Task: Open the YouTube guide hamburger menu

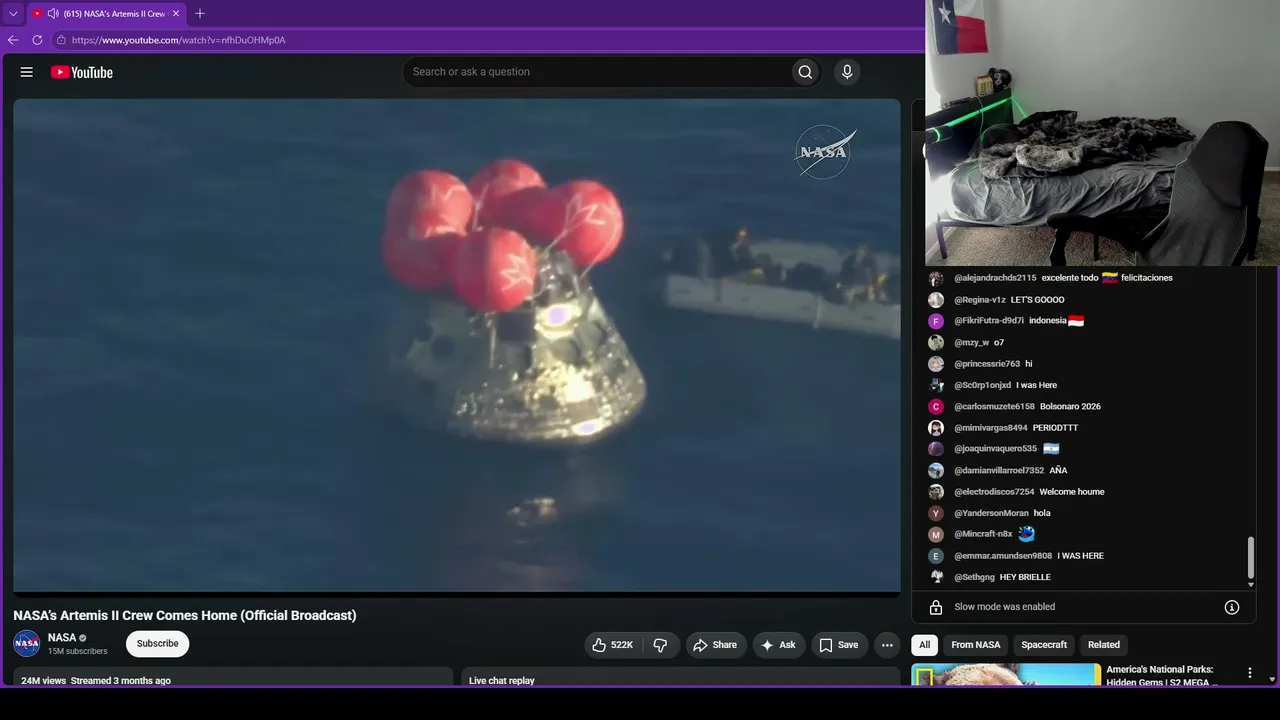Action: pyautogui.click(x=27, y=72)
